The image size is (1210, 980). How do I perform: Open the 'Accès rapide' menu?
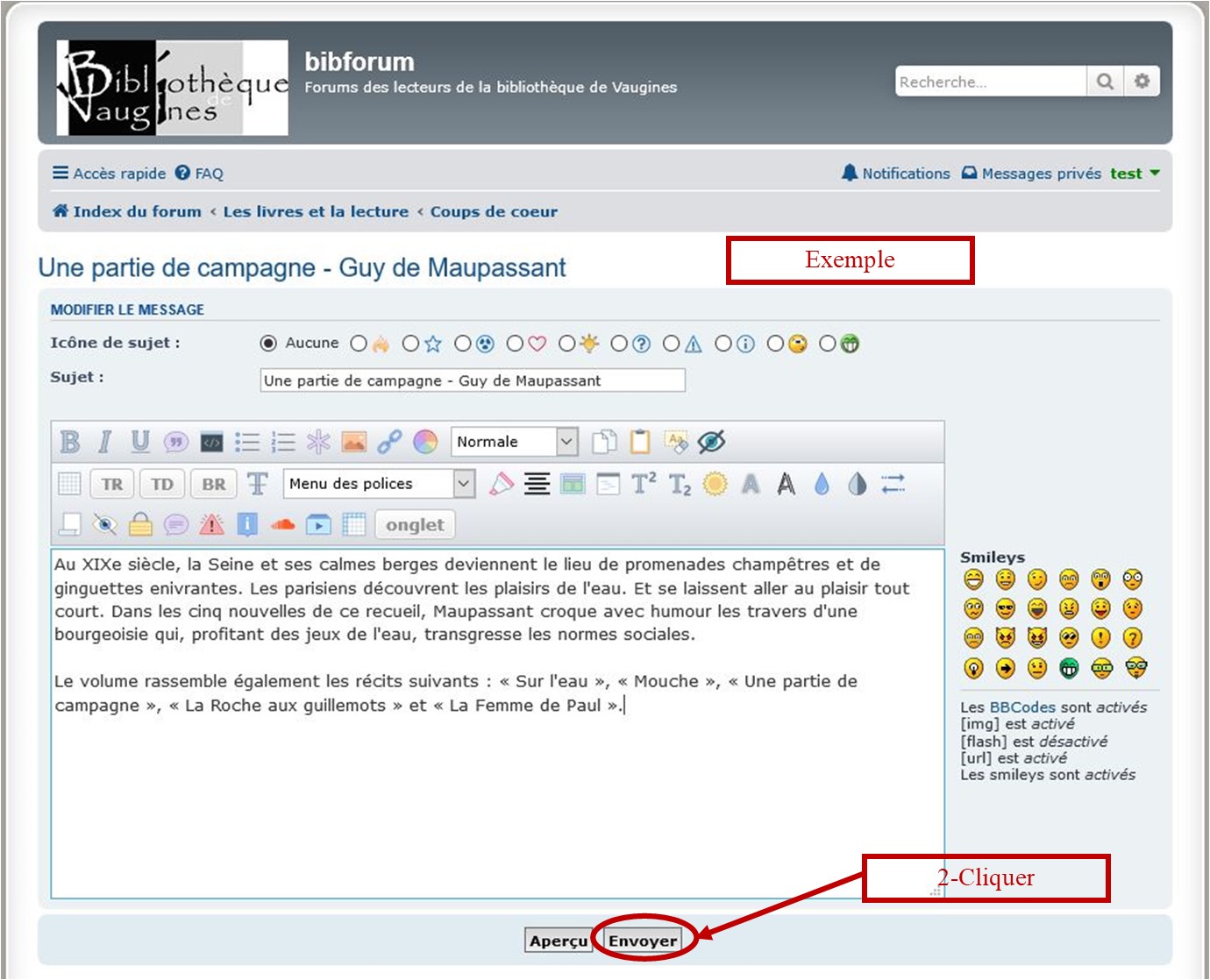pyautogui.click(x=109, y=174)
